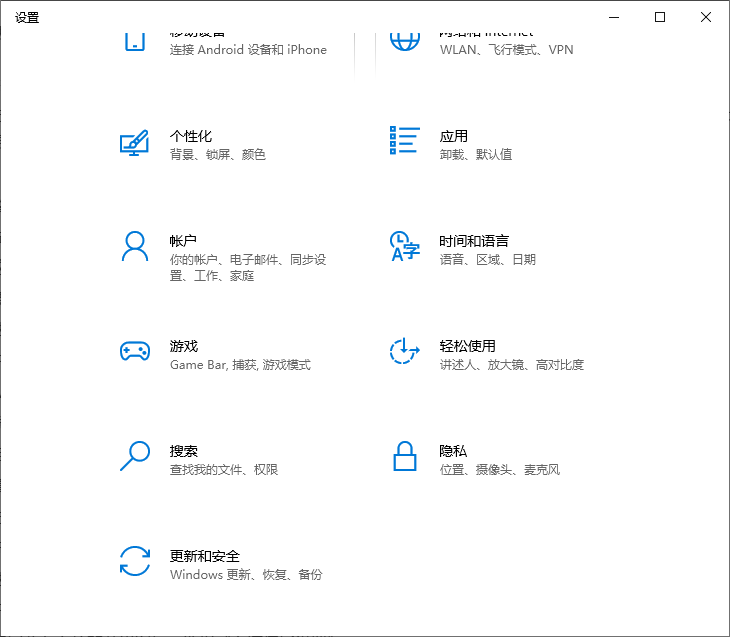Open the 个性化 paintbrush monitor icon

point(135,143)
